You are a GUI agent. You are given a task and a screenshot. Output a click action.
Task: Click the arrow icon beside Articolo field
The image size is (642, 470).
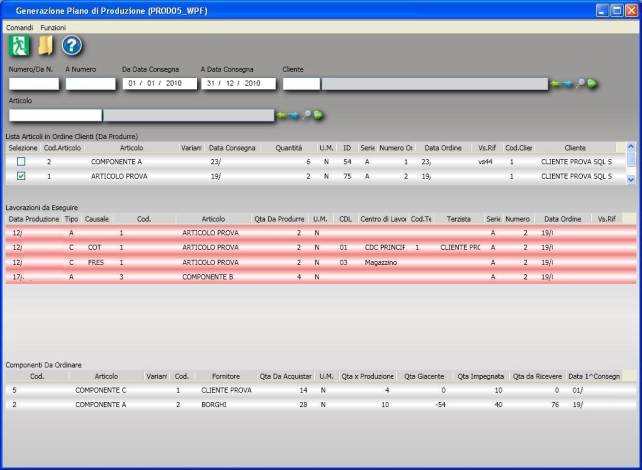point(290,116)
